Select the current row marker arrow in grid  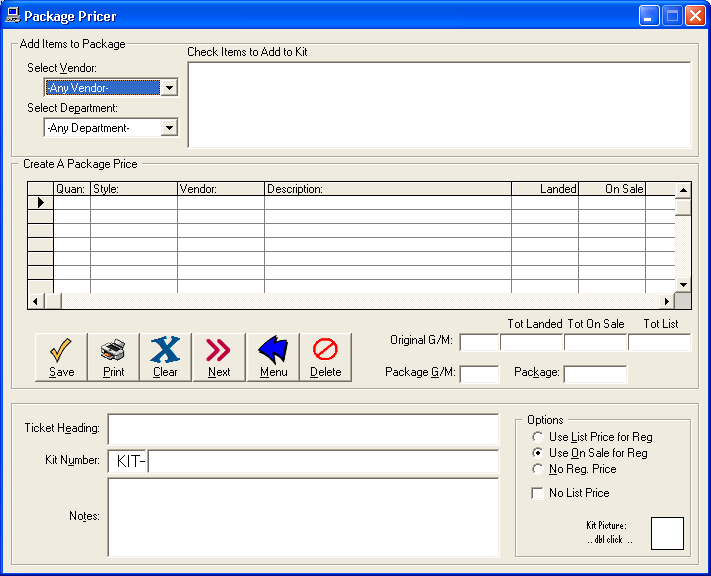(40, 203)
